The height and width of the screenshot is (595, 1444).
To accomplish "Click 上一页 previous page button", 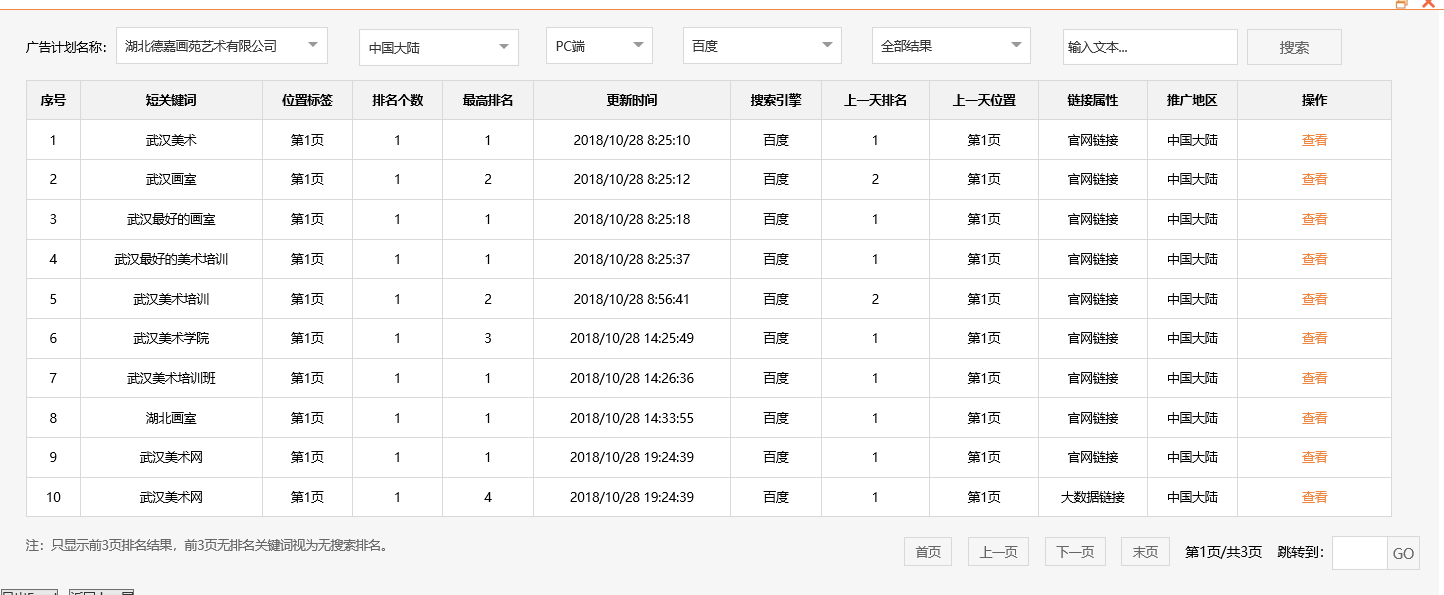I will (x=997, y=551).
